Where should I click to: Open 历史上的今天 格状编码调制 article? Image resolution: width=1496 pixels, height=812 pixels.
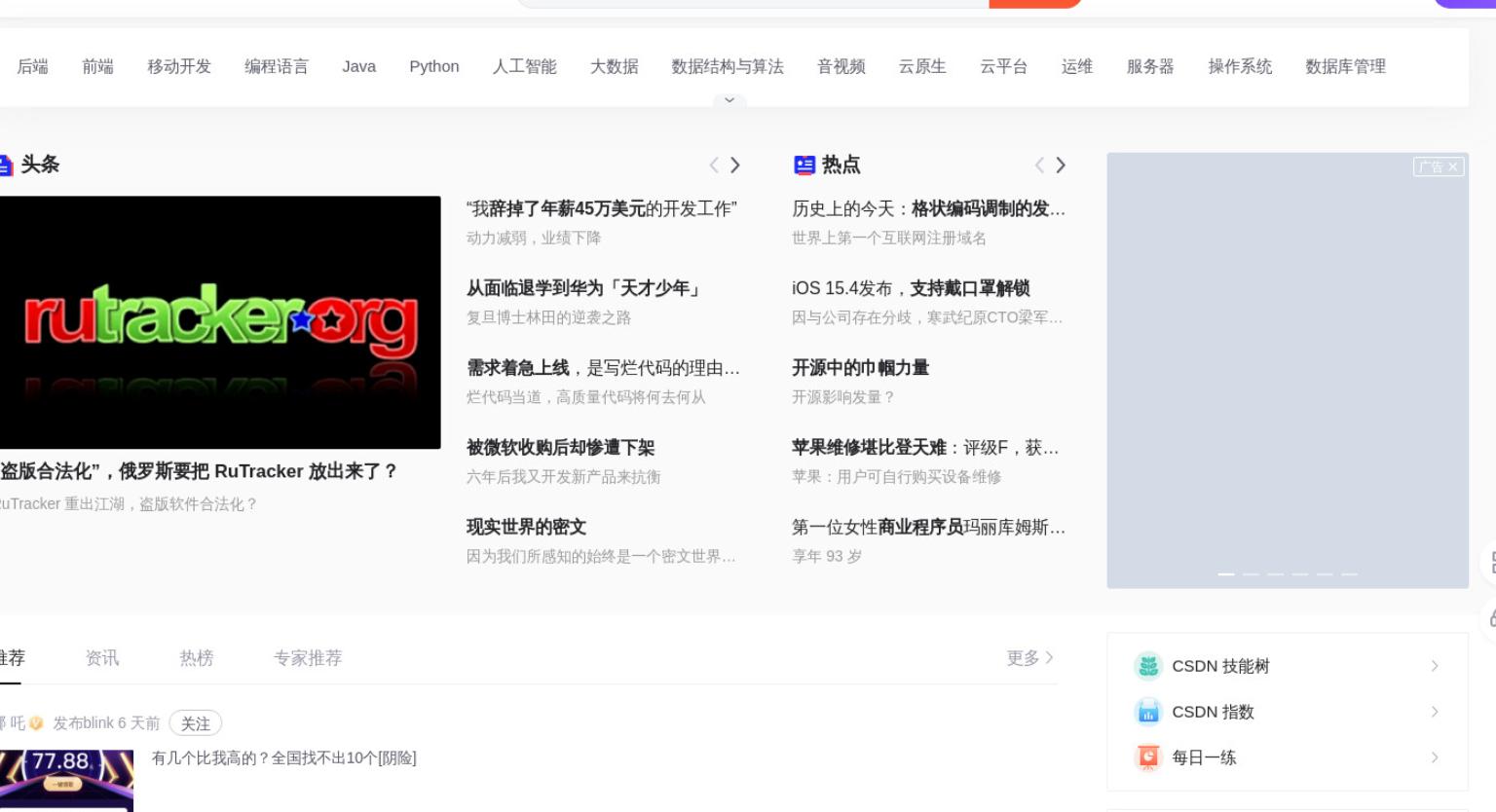(x=928, y=208)
